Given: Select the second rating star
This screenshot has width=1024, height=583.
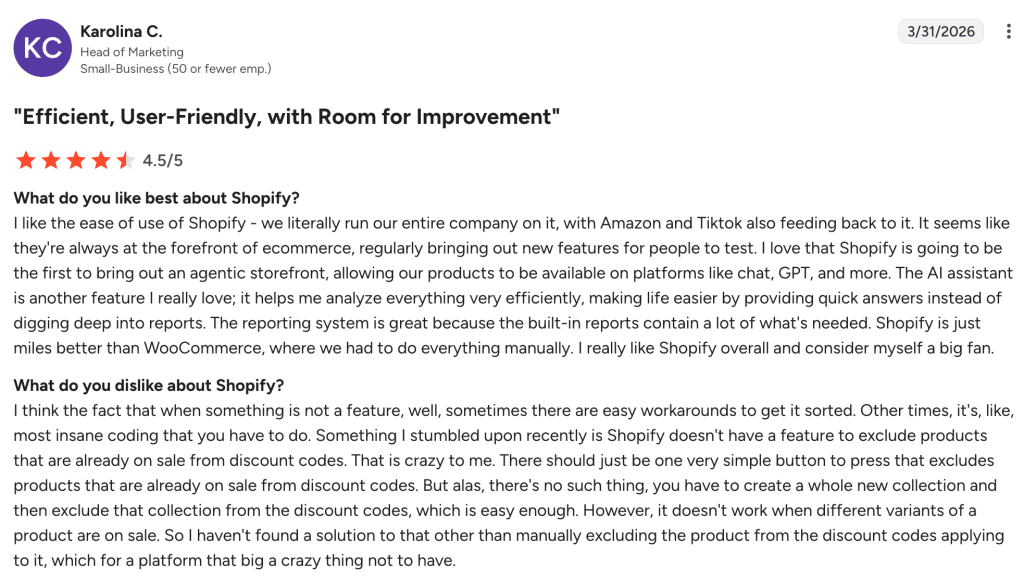Looking at the screenshot, I should 51,160.
